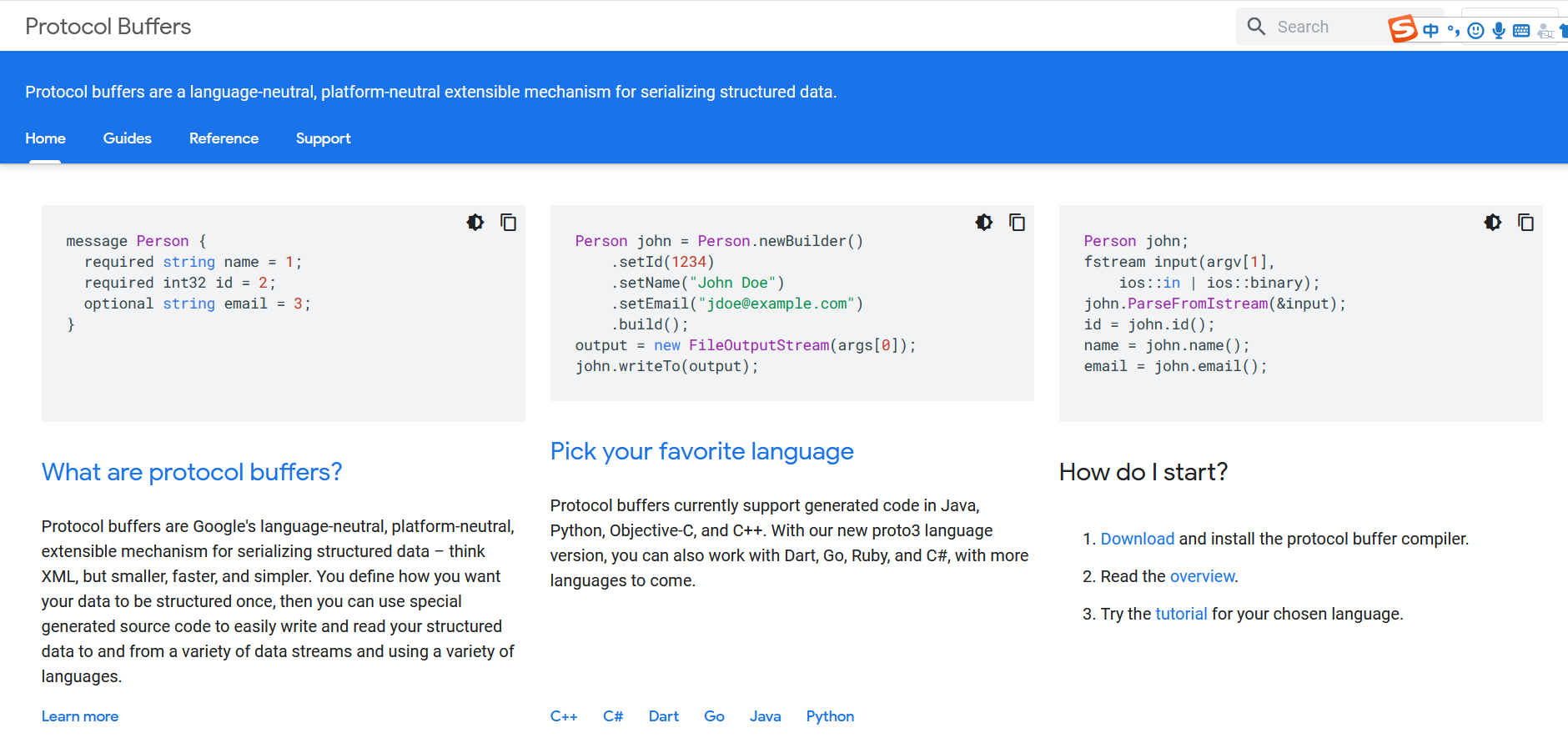Image resolution: width=1568 pixels, height=743 pixels.
Task: Click the blue banner tagline text
Action: tap(431, 92)
